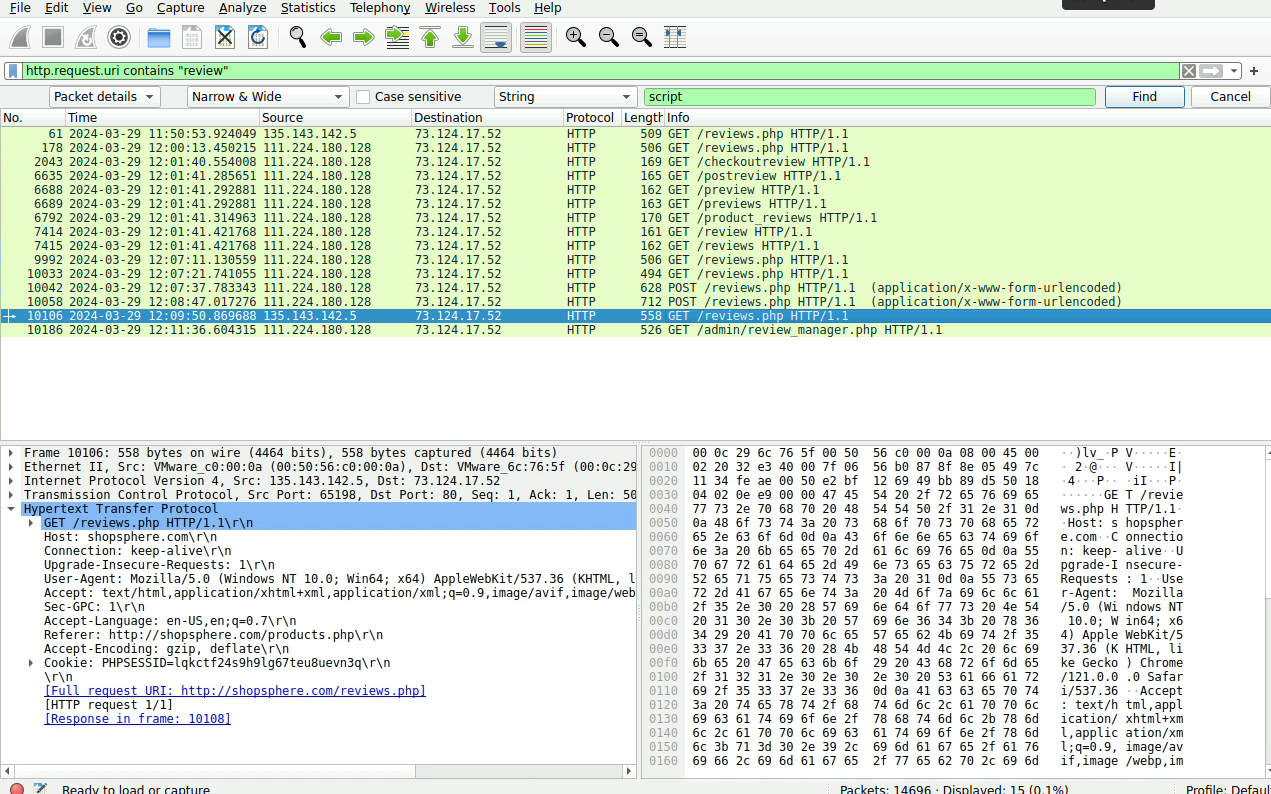The image size is (1271, 794).
Task: Stop the running capture
Action: pos(53,38)
